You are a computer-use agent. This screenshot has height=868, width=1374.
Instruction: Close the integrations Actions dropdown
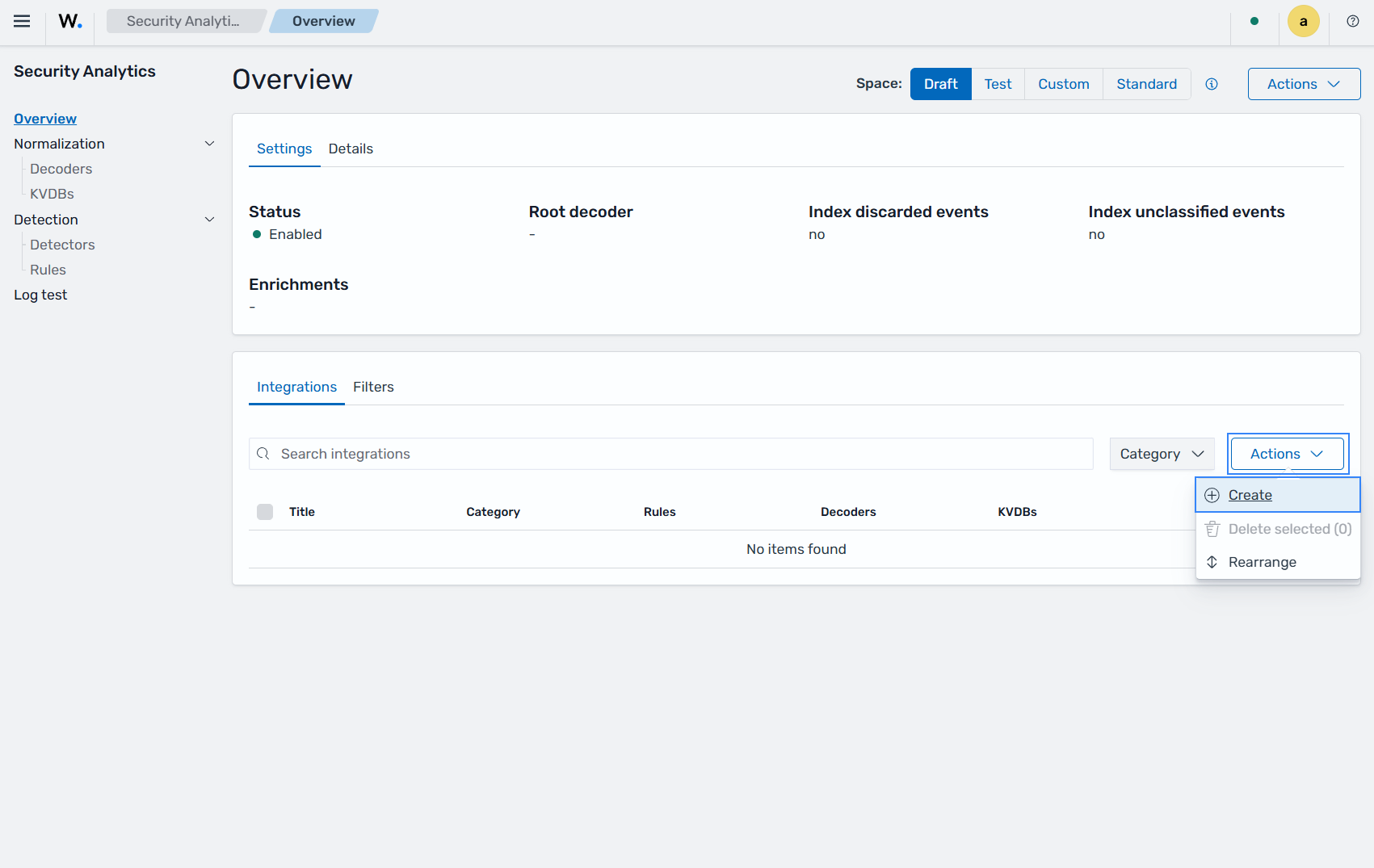(x=1288, y=454)
